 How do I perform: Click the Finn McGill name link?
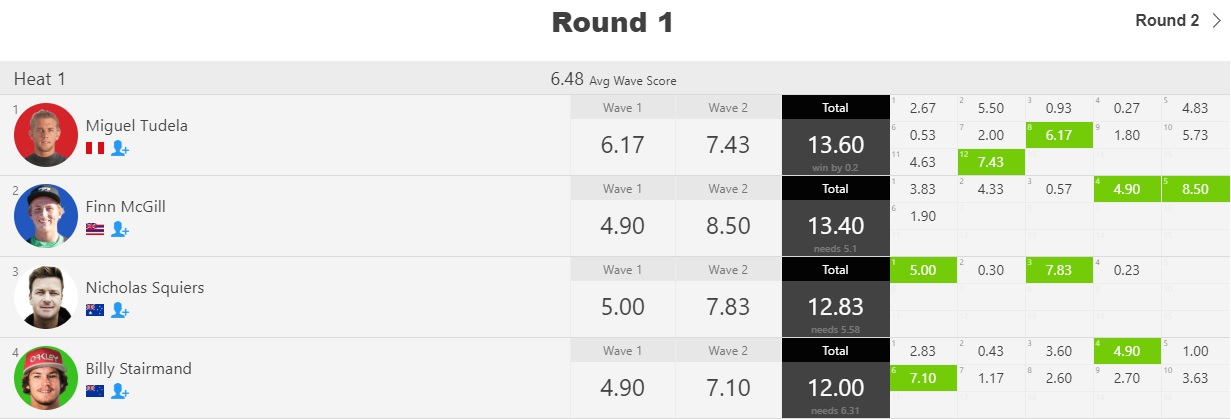click(126, 207)
